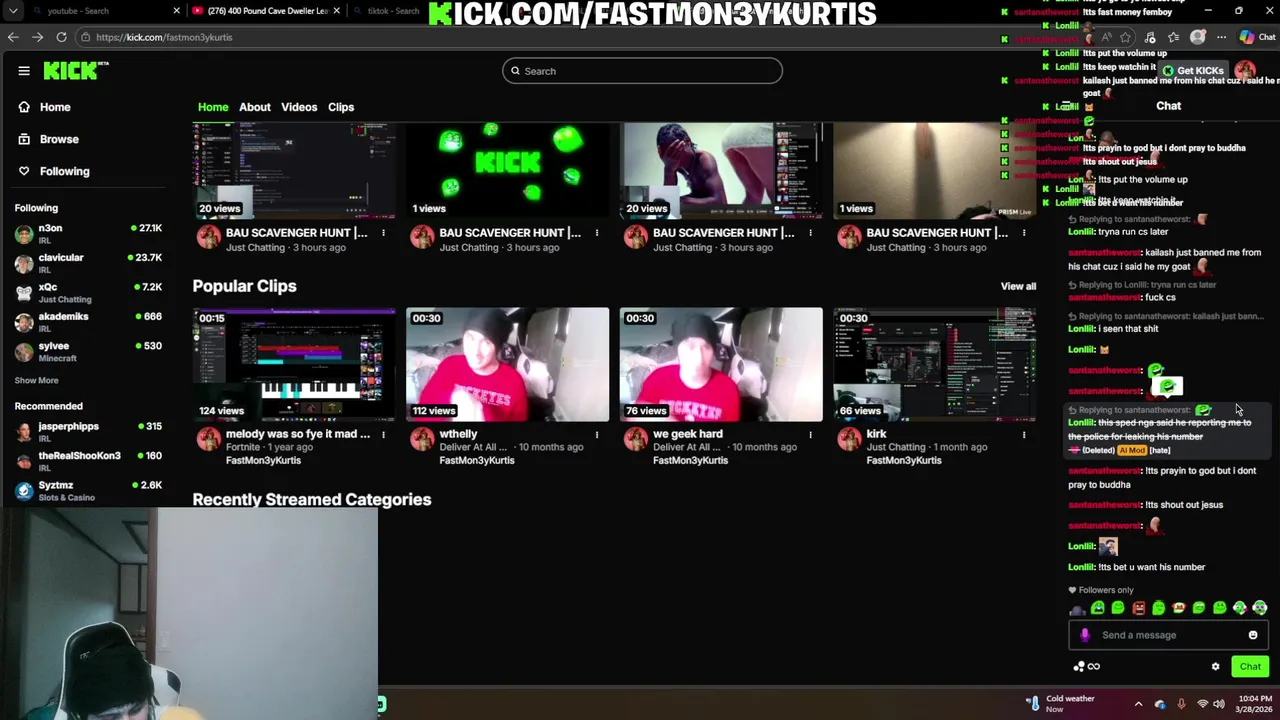
Task: Open Edge Settings and more ellipsis
Action: (x=1221, y=37)
